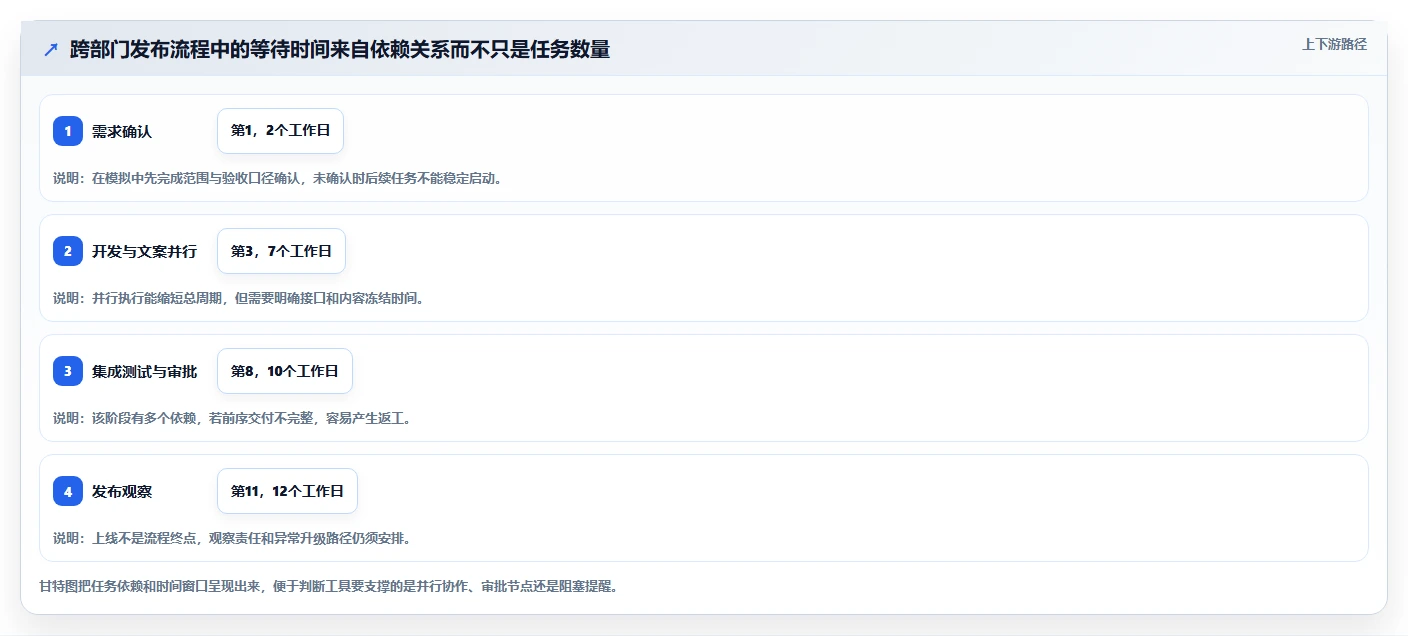This screenshot has height=636, width=1408.
Task: Click the footer note starting 甘特图把任务依赖
Action: (x=328, y=586)
